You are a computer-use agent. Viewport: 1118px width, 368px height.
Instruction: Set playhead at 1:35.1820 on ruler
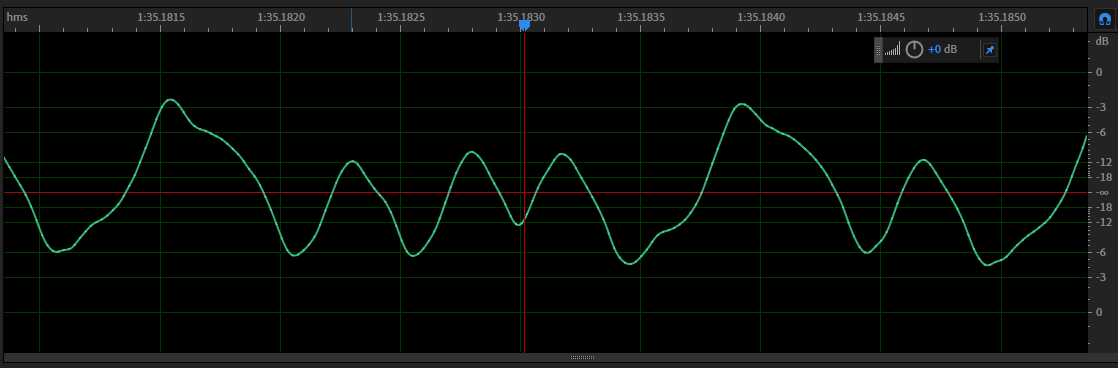pyautogui.click(x=281, y=16)
